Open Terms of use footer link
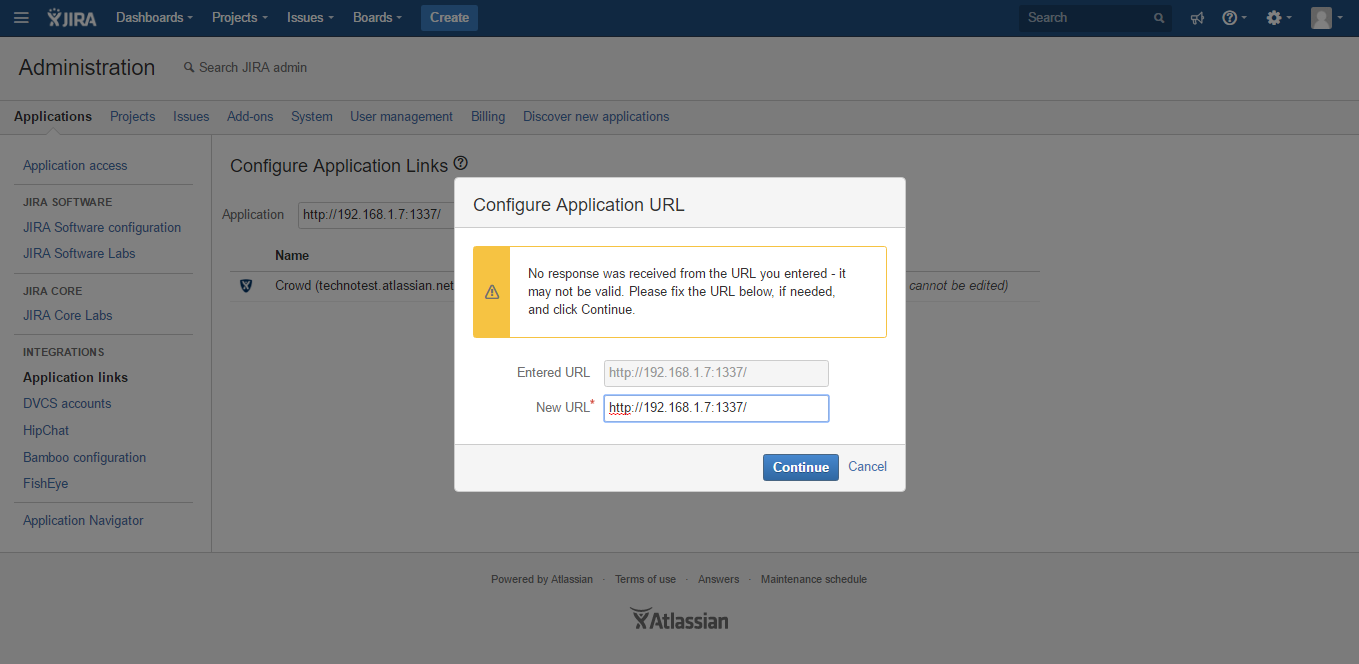The image size is (1359, 664). (645, 580)
